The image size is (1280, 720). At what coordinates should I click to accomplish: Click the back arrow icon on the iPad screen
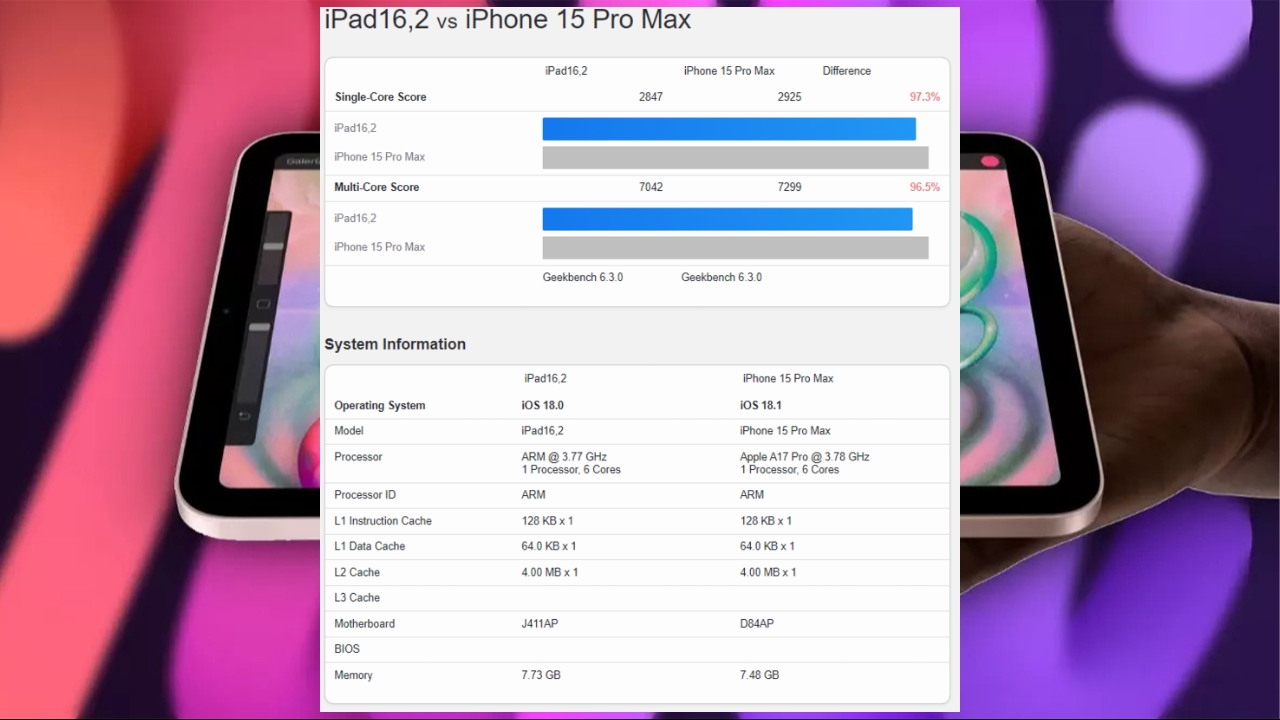coord(245,416)
